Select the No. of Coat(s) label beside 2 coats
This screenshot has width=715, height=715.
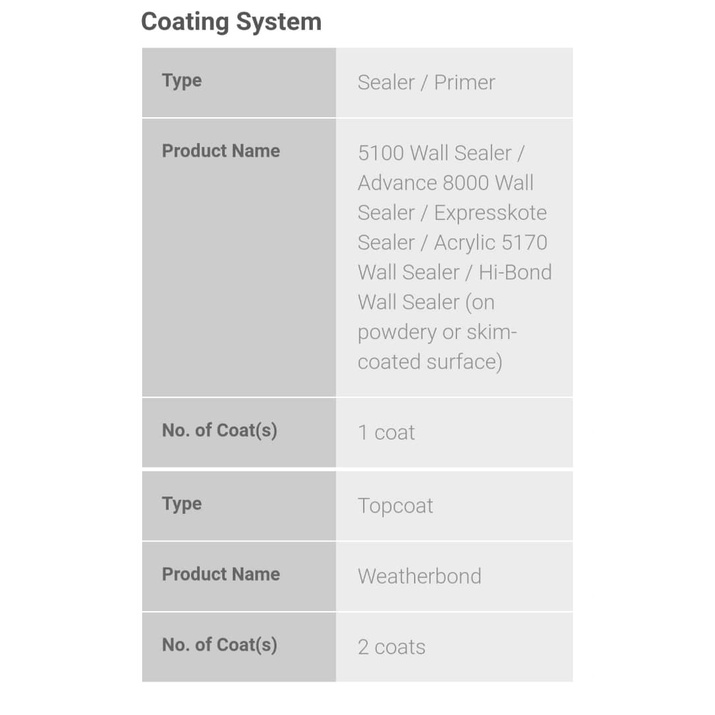click(219, 645)
